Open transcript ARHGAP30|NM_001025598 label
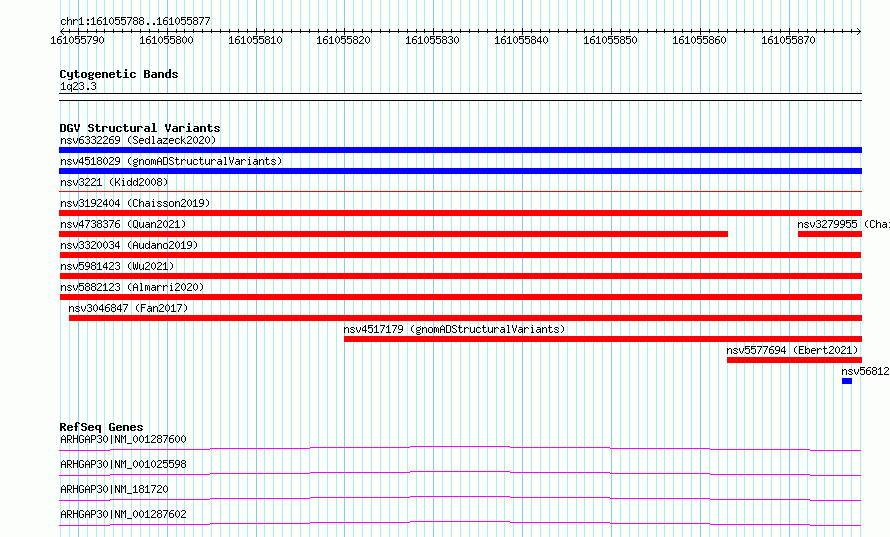The image size is (890, 537). coord(123,464)
